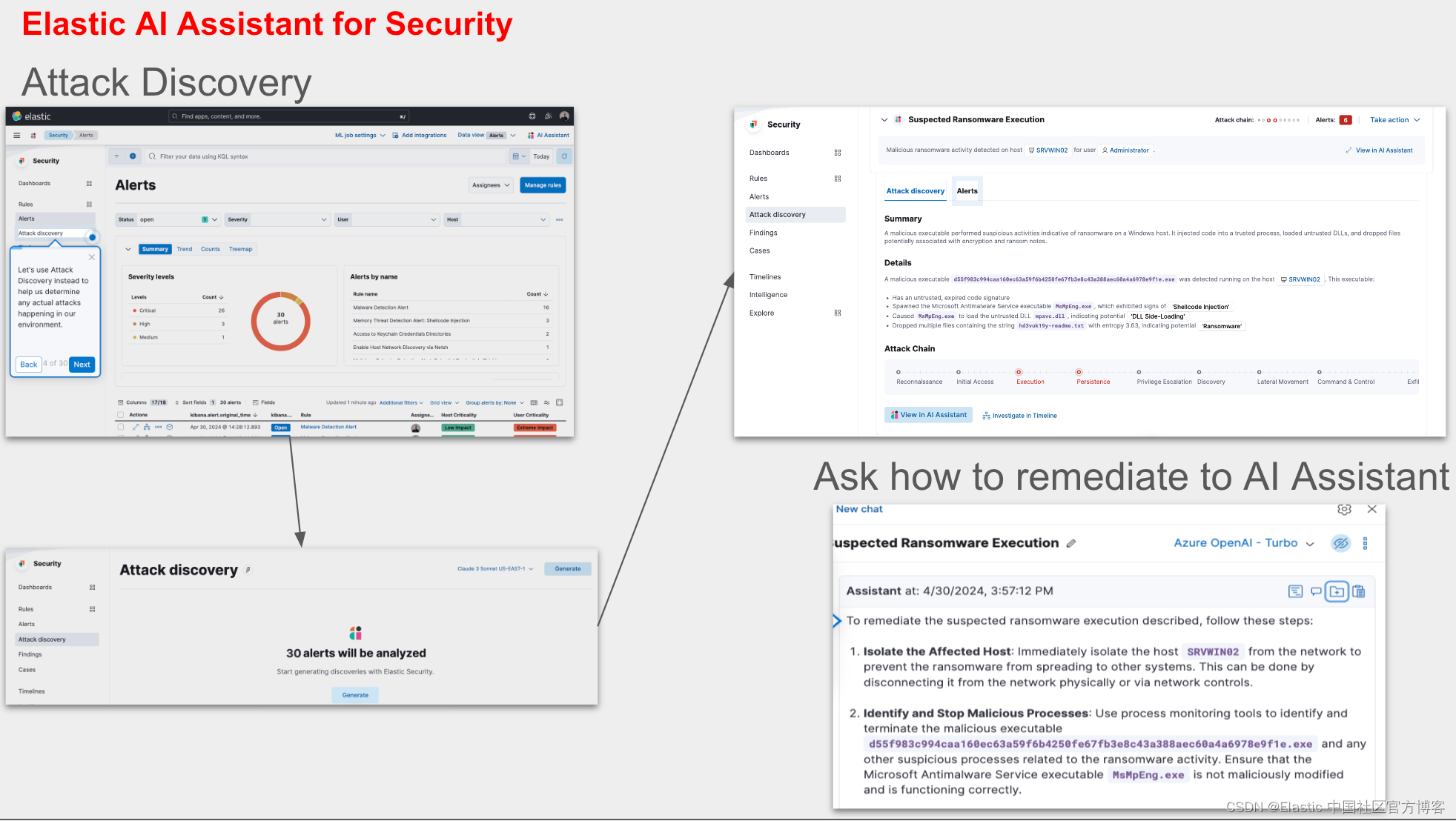Select Claude 3 Sonnet model dropdown

(x=494, y=568)
